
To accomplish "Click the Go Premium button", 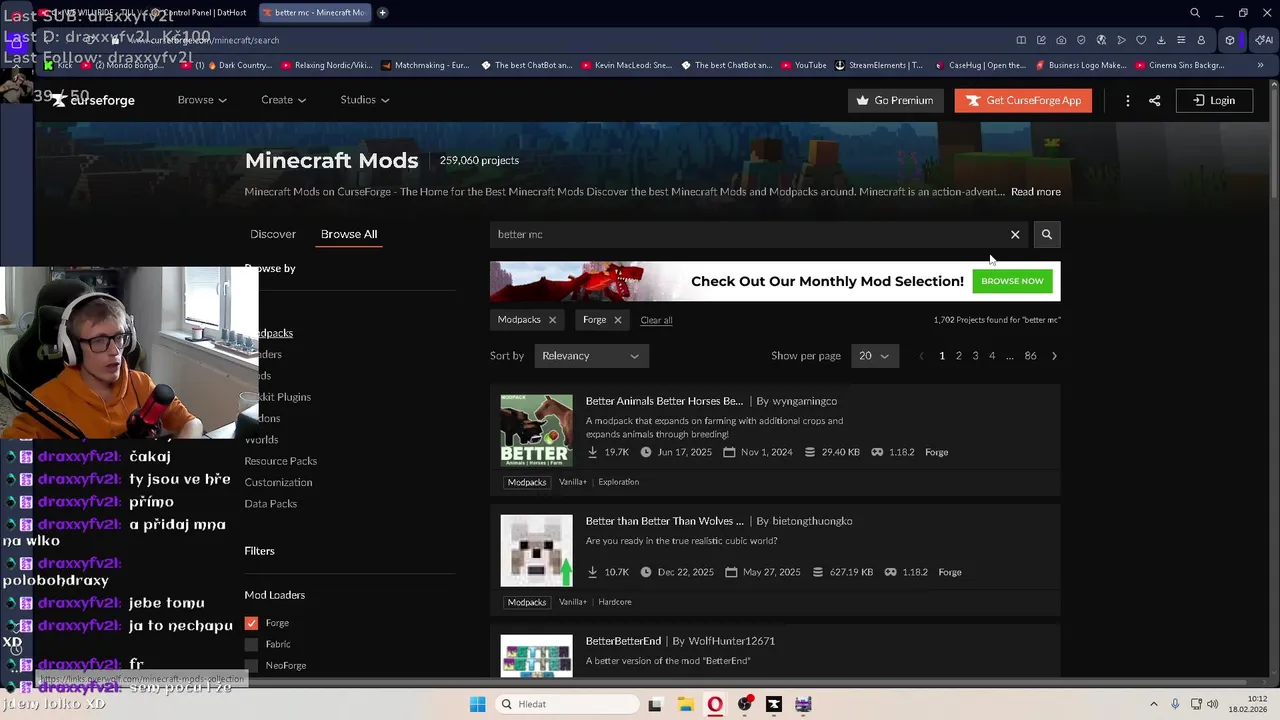I will pyautogui.click(x=895, y=100).
